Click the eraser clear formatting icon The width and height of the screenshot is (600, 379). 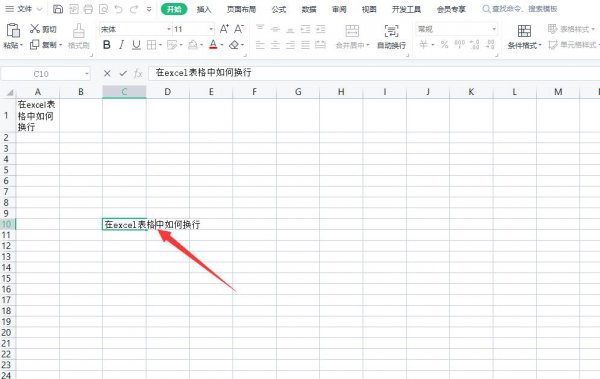(234, 45)
